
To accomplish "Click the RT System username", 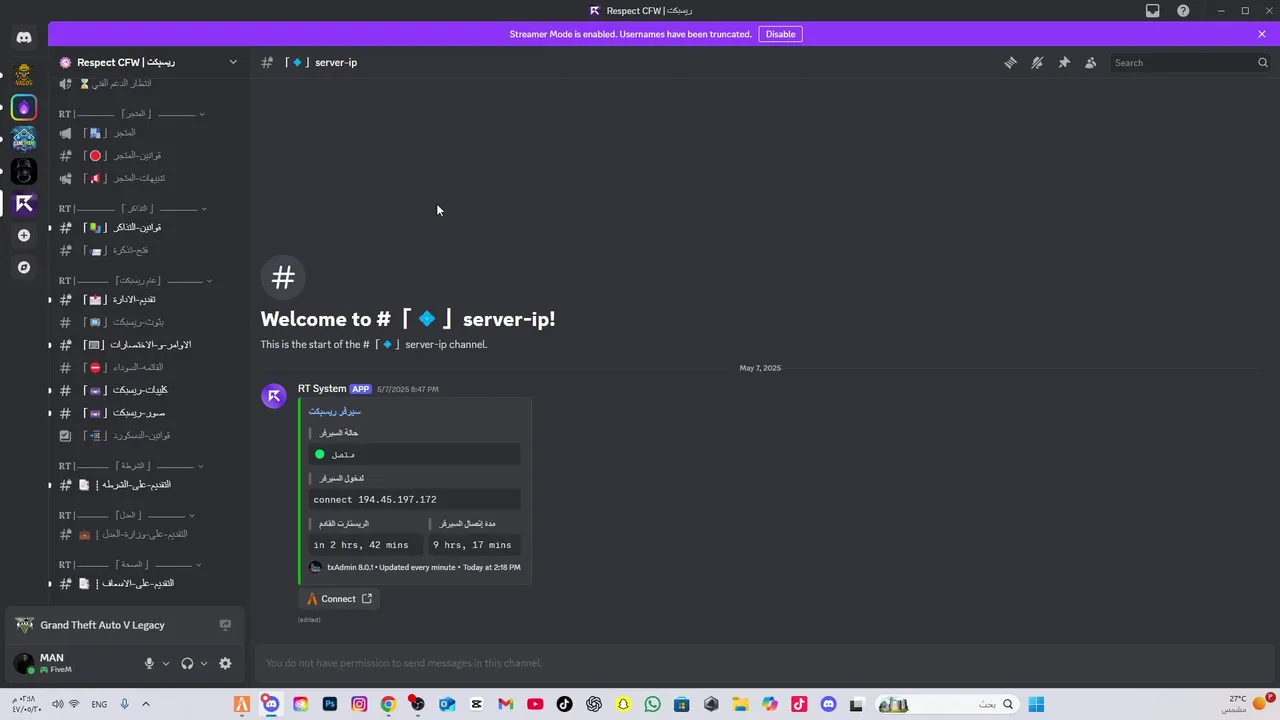I will click(x=322, y=388).
